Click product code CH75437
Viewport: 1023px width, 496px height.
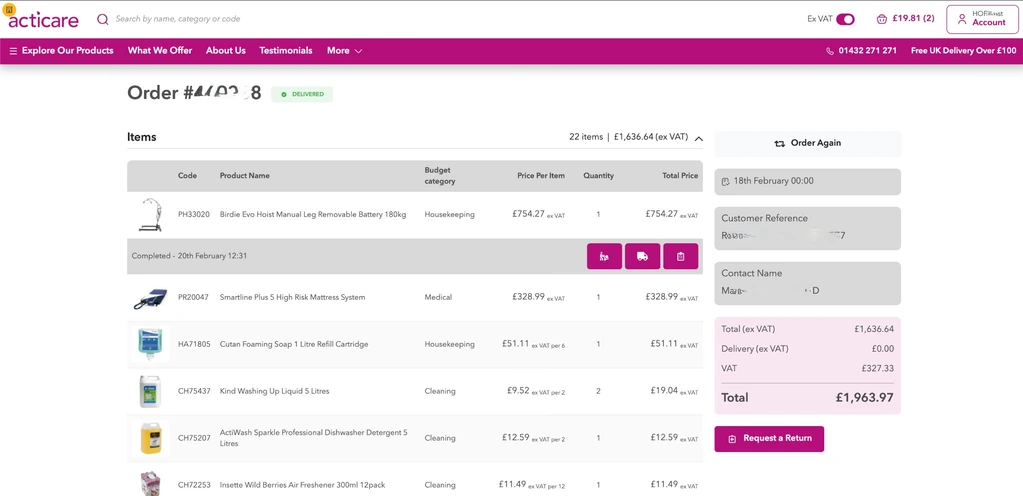[194, 392]
